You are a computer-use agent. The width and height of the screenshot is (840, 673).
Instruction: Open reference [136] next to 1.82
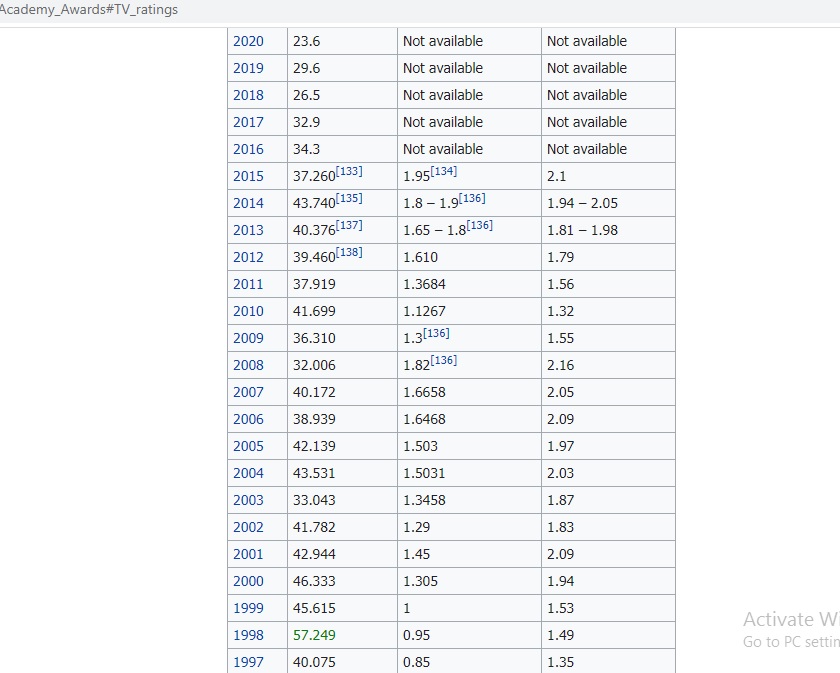(x=443, y=361)
